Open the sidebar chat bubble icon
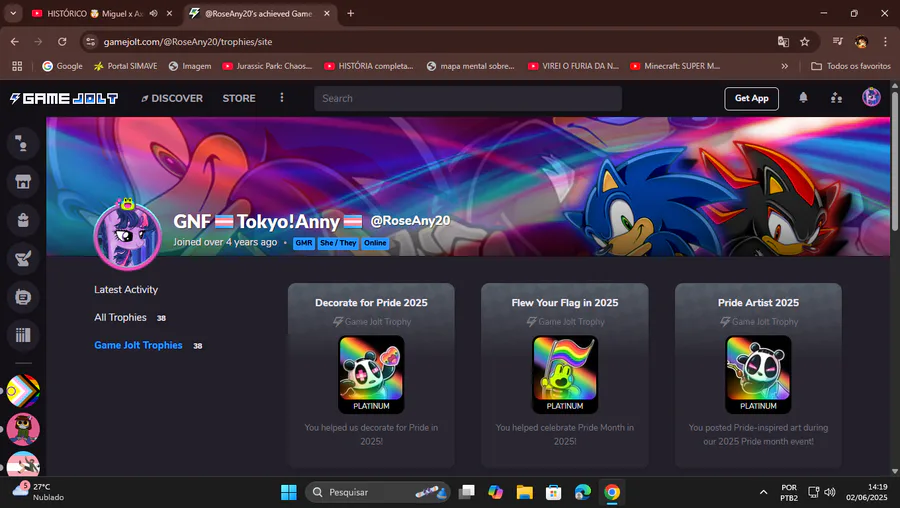The width and height of the screenshot is (900, 508). (23, 297)
